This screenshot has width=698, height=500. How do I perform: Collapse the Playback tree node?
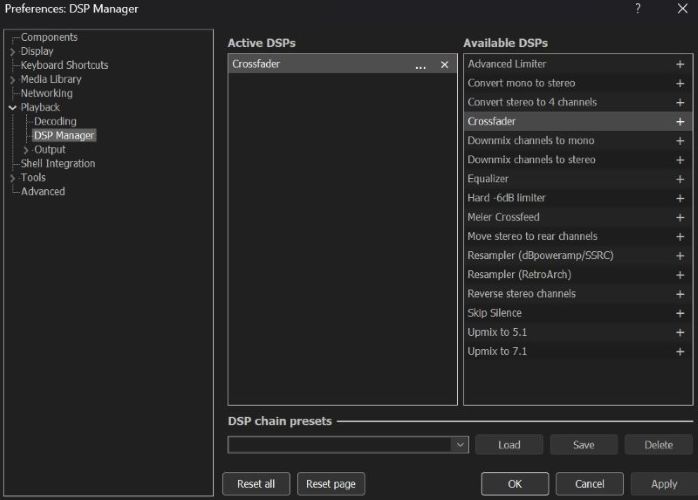tap(13, 108)
